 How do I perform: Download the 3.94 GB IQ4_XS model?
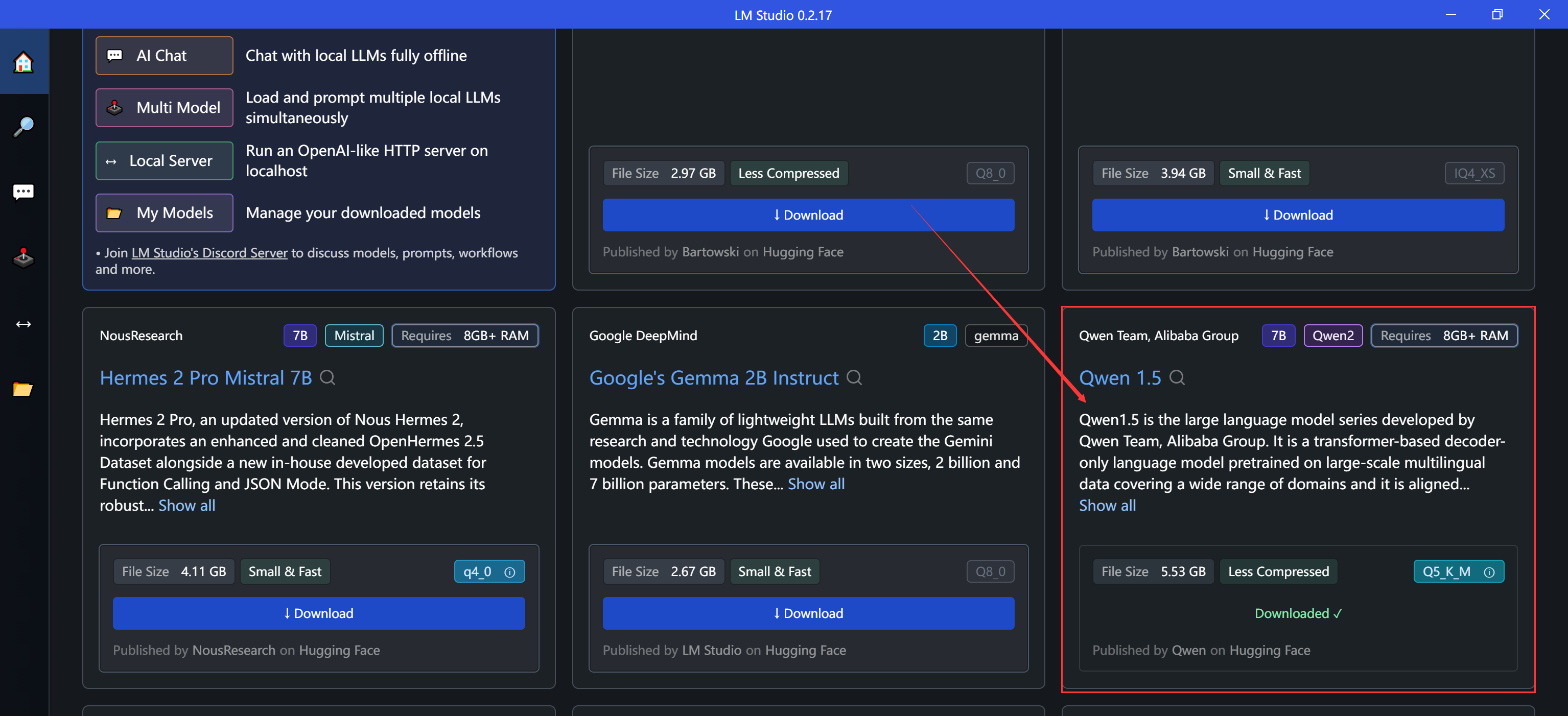1298,214
